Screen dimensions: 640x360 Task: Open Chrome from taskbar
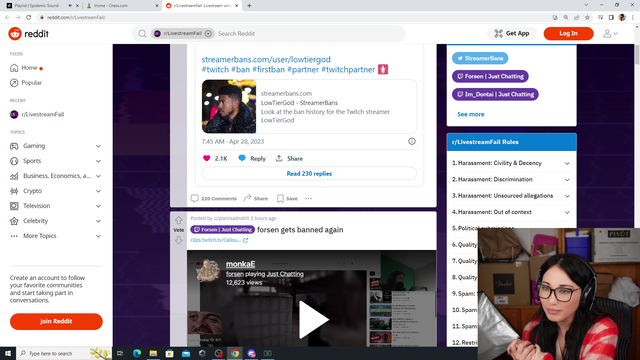[x=235, y=353]
